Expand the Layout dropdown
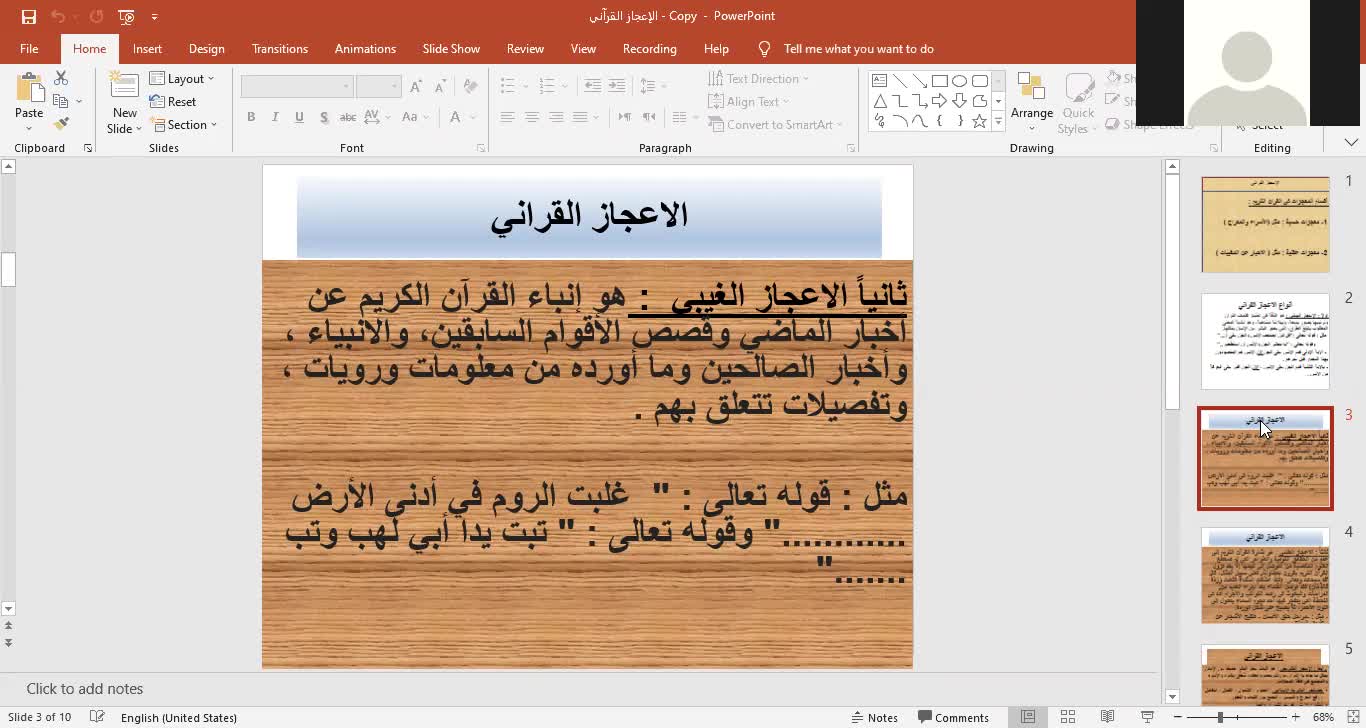Viewport: 1366px width, 728px height. pyautogui.click(x=182, y=79)
